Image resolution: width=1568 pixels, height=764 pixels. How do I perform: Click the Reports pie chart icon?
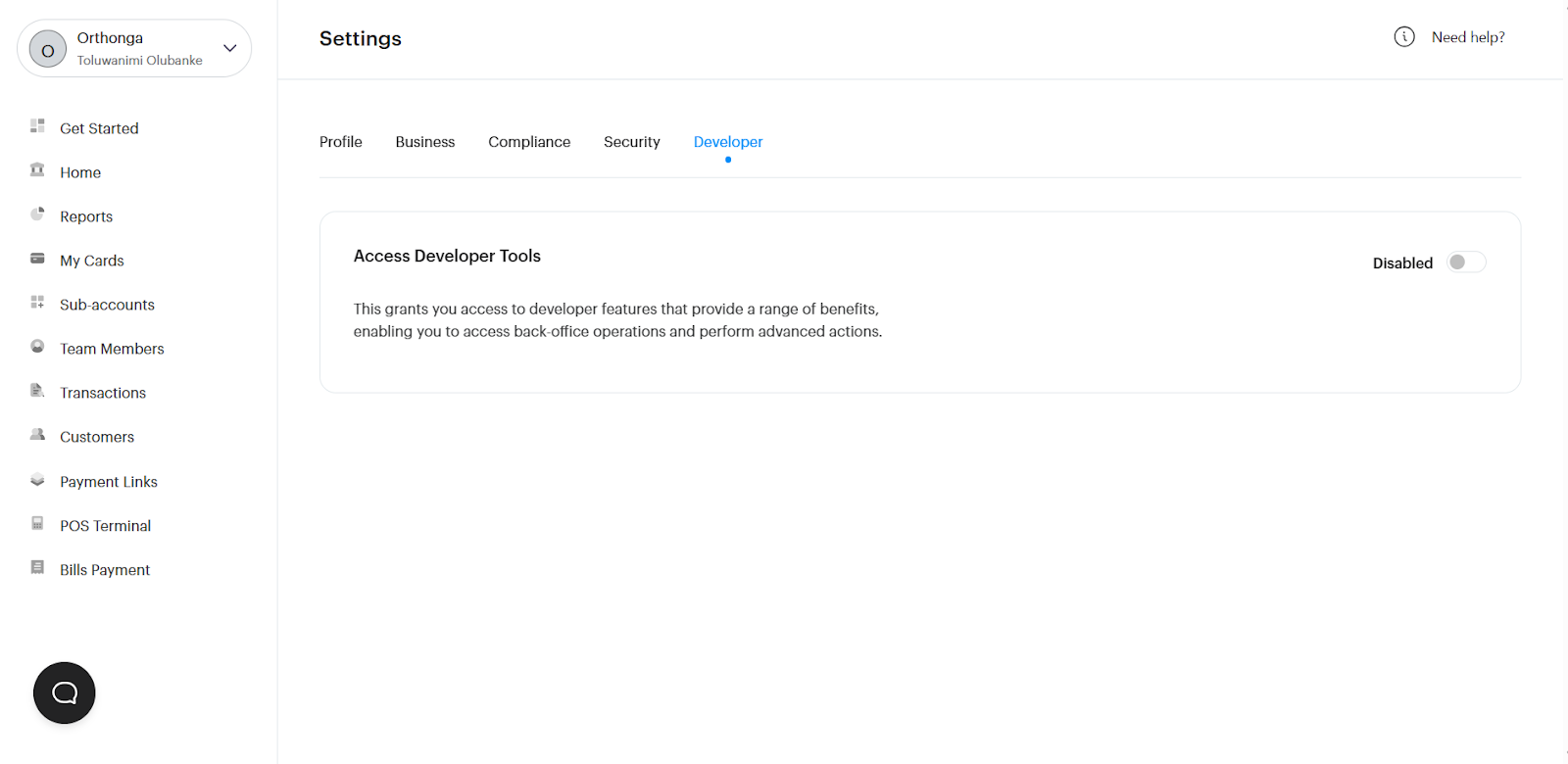tap(37, 215)
